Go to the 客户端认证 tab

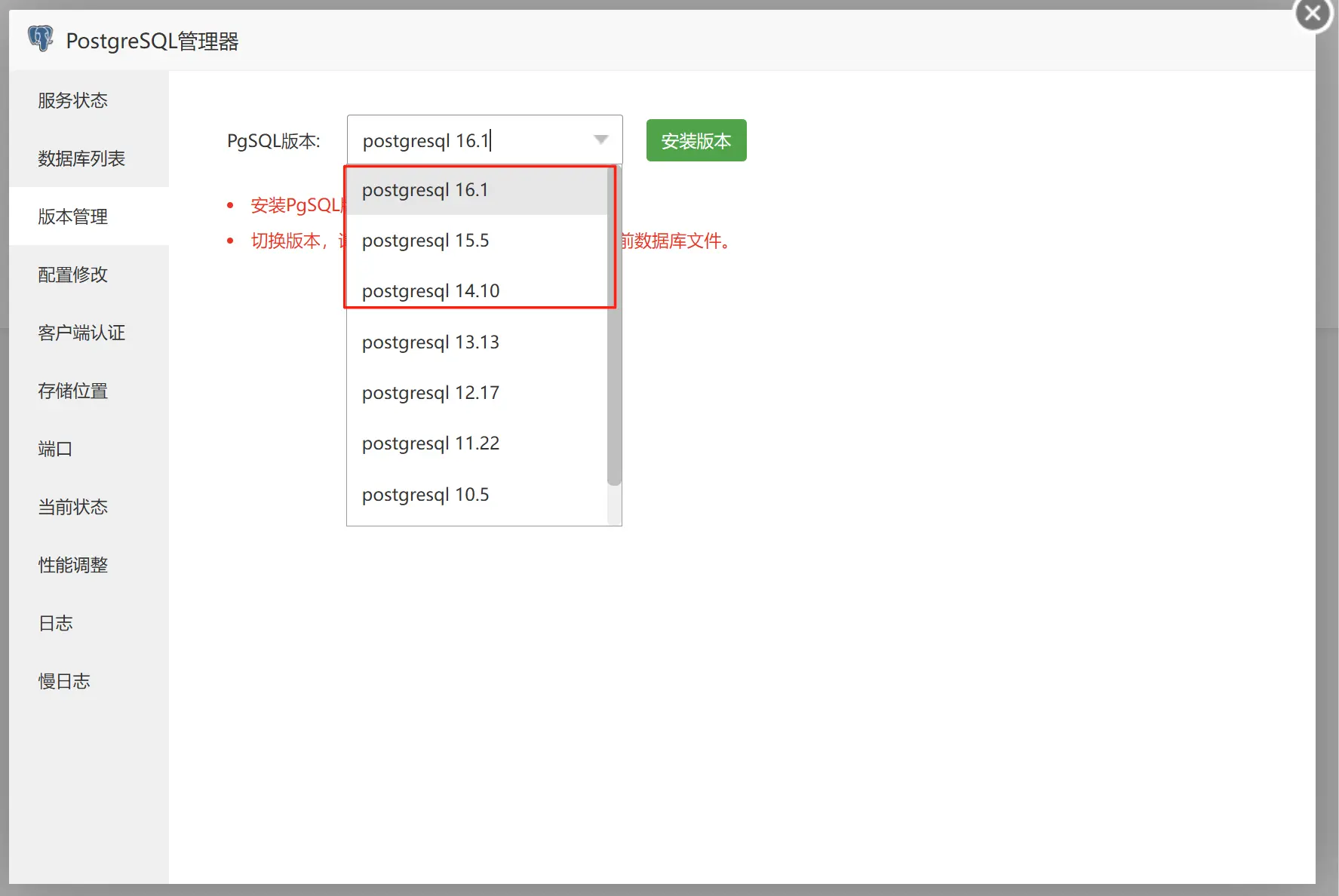89,333
